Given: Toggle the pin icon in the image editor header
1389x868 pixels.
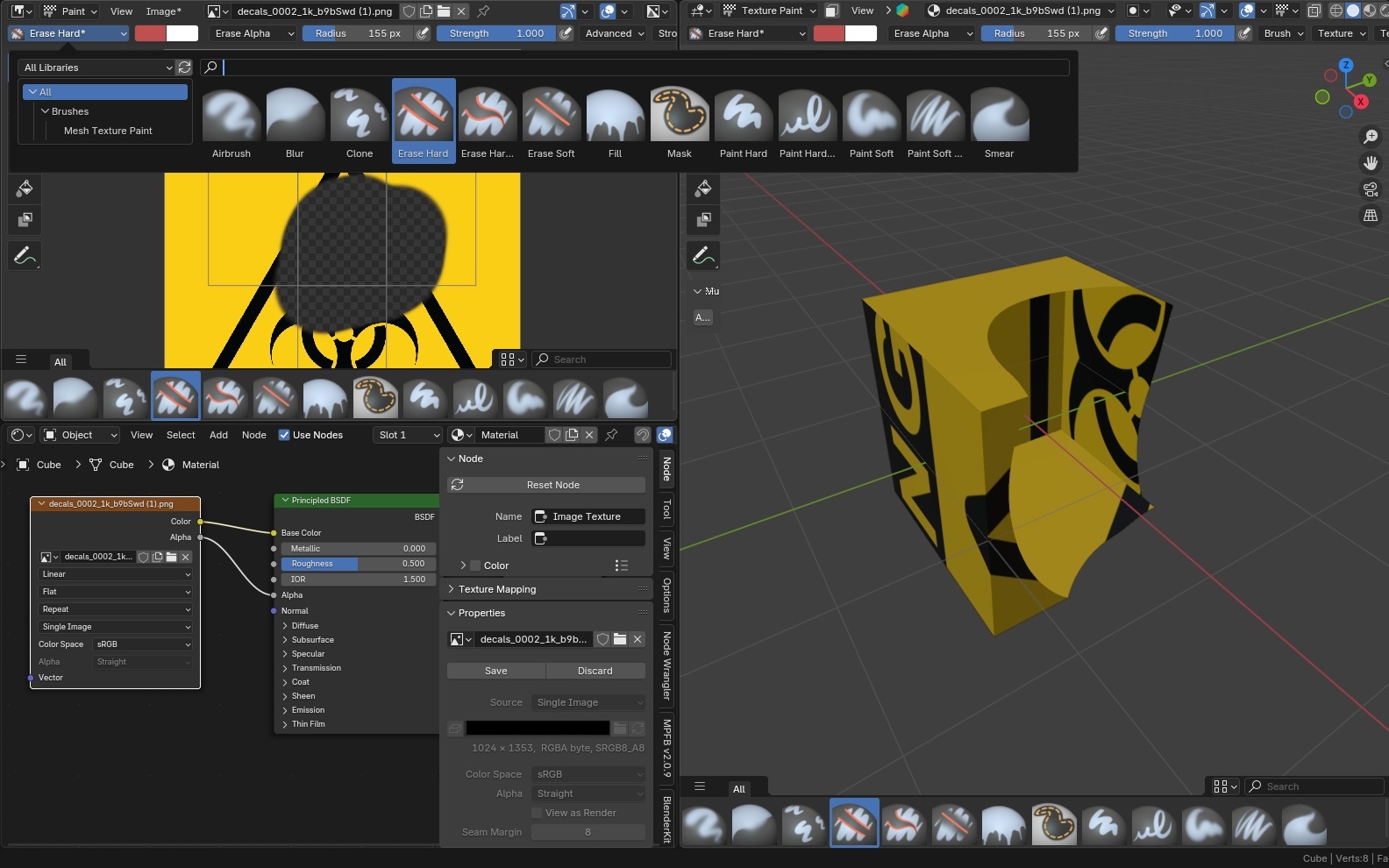Looking at the screenshot, I should [483, 11].
